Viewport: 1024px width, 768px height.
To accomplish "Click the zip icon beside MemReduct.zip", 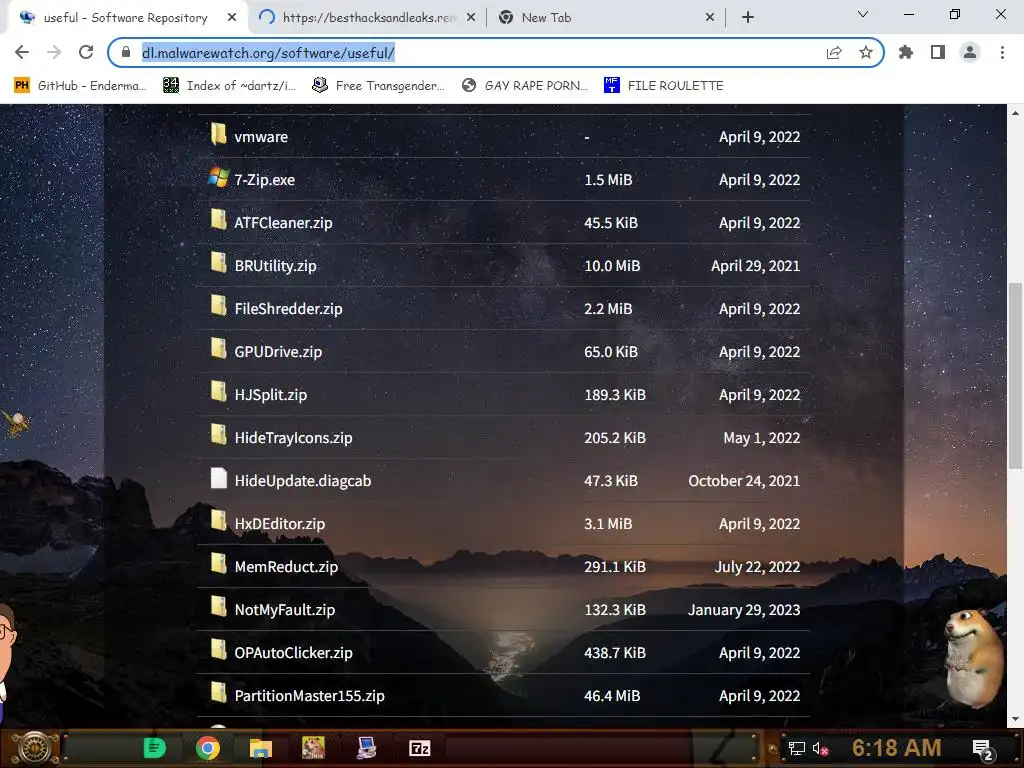I will click(x=218, y=564).
